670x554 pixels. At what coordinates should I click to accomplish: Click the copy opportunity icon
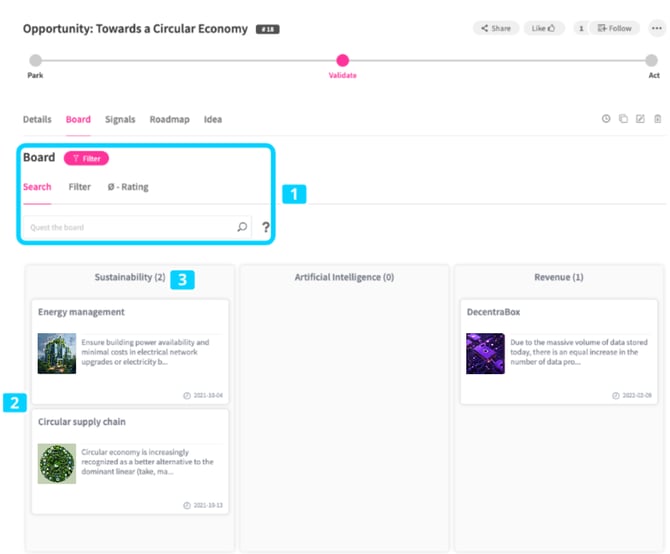point(623,119)
